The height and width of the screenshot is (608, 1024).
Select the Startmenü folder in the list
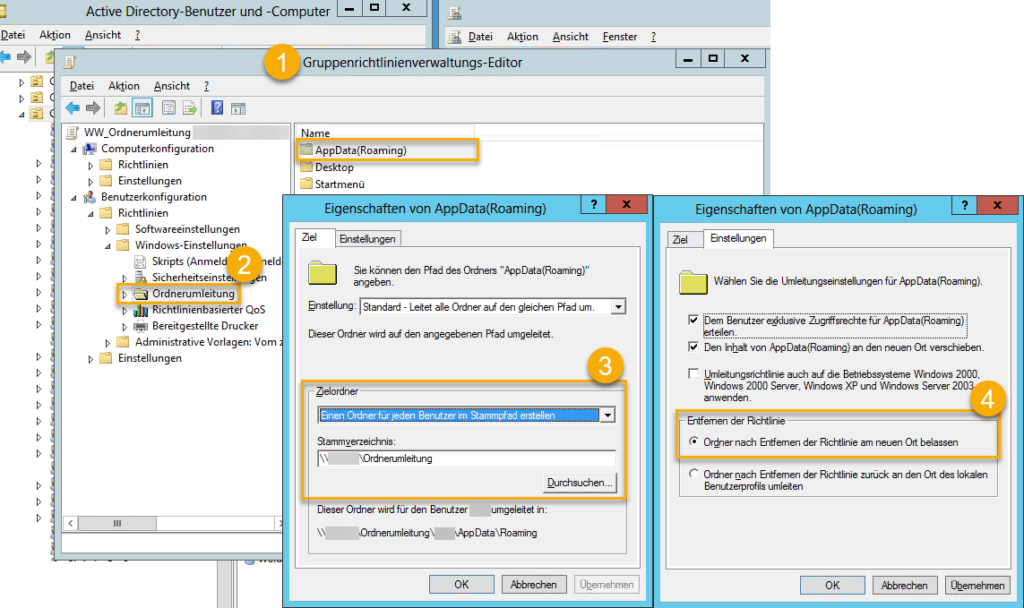tap(340, 184)
